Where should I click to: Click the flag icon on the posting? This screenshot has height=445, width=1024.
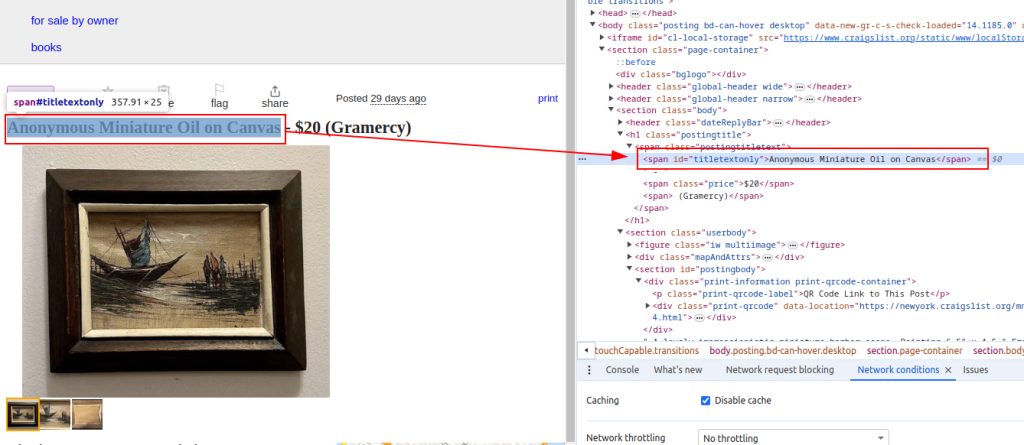pyautogui.click(x=219, y=90)
